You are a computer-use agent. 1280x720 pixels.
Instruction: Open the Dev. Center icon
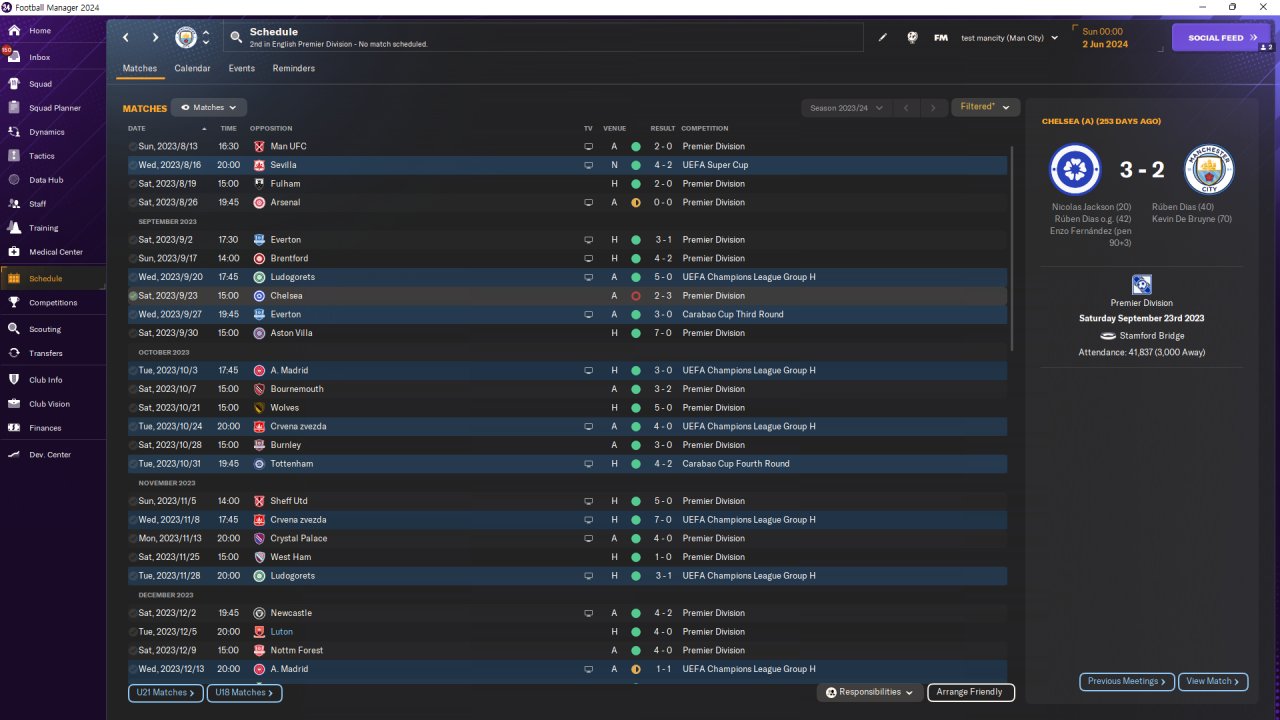point(14,455)
